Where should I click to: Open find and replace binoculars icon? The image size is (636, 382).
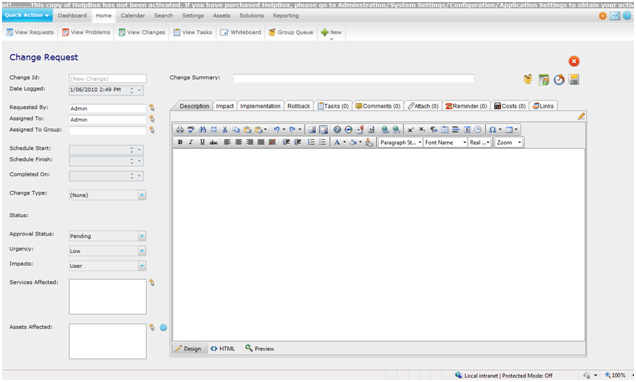click(202, 130)
